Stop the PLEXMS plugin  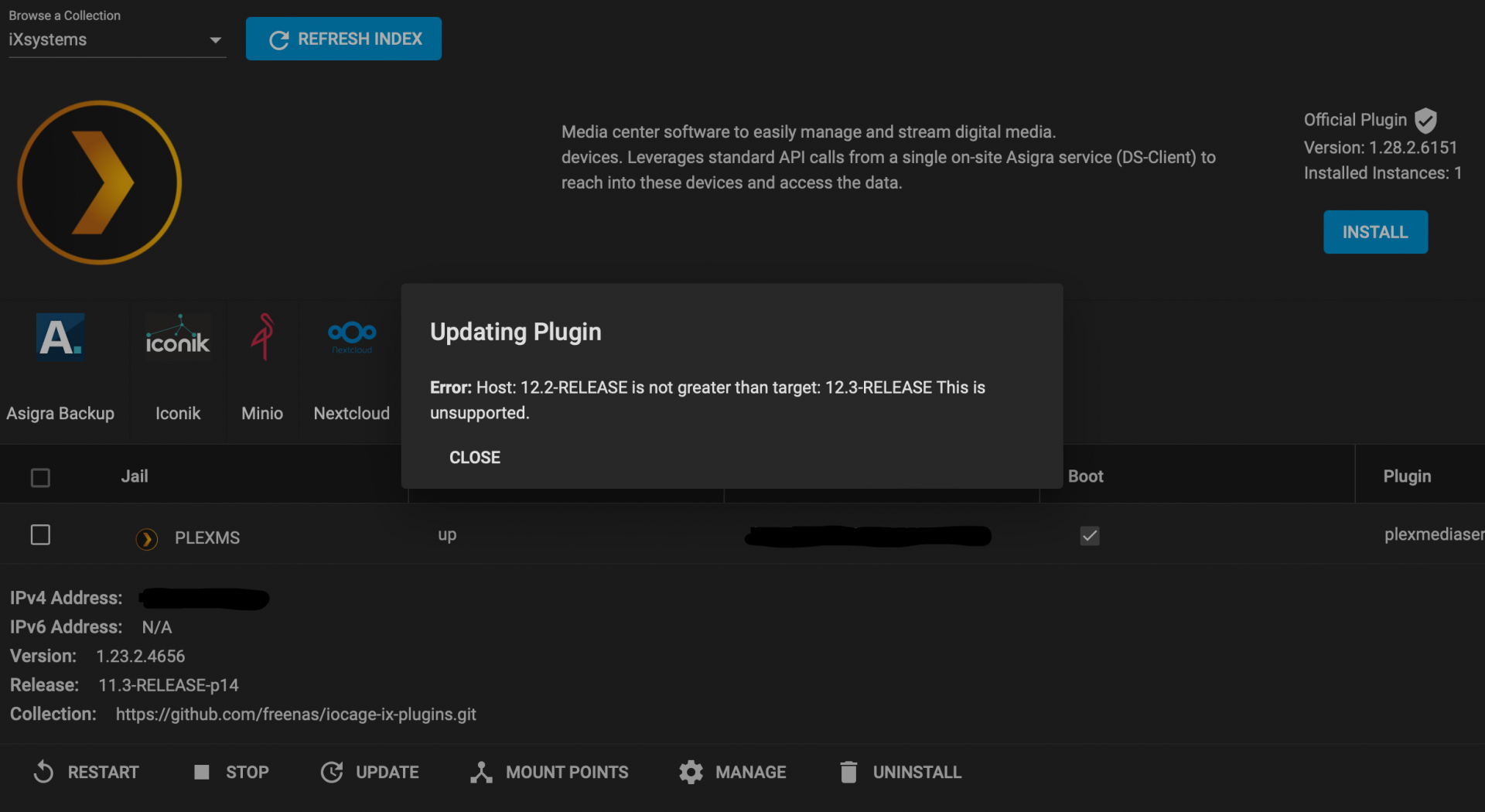[x=231, y=772]
